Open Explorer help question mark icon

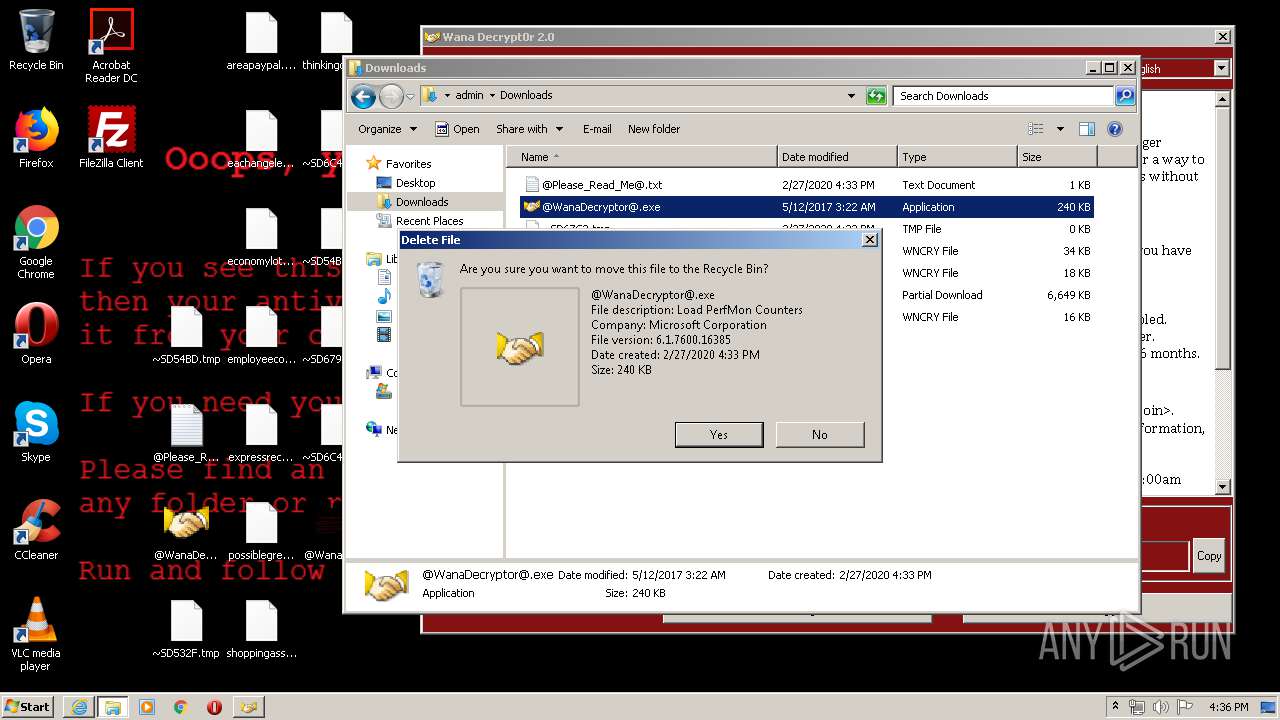click(x=1115, y=129)
